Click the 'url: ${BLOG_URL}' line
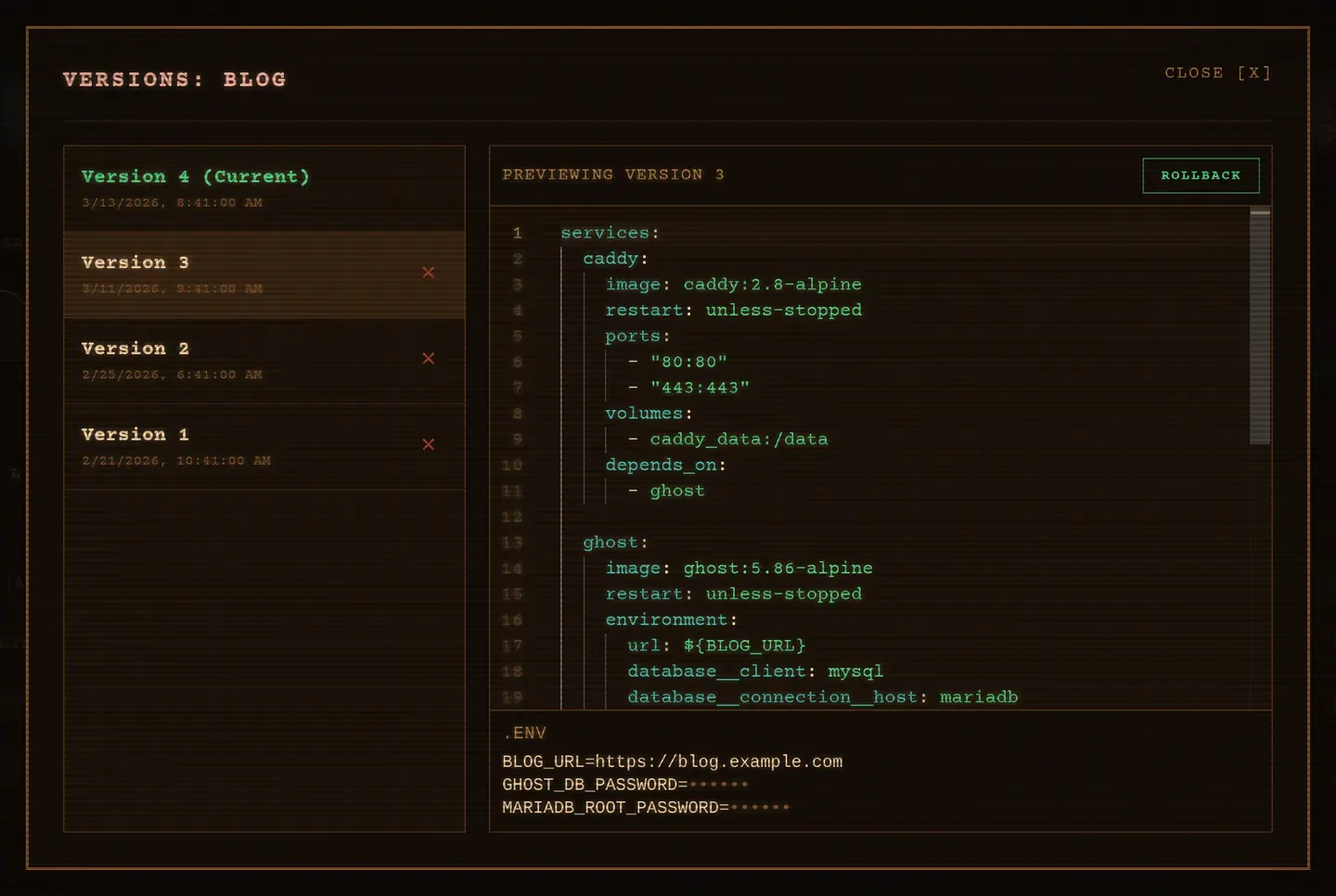This screenshot has width=1336, height=896. pos(716,646)
